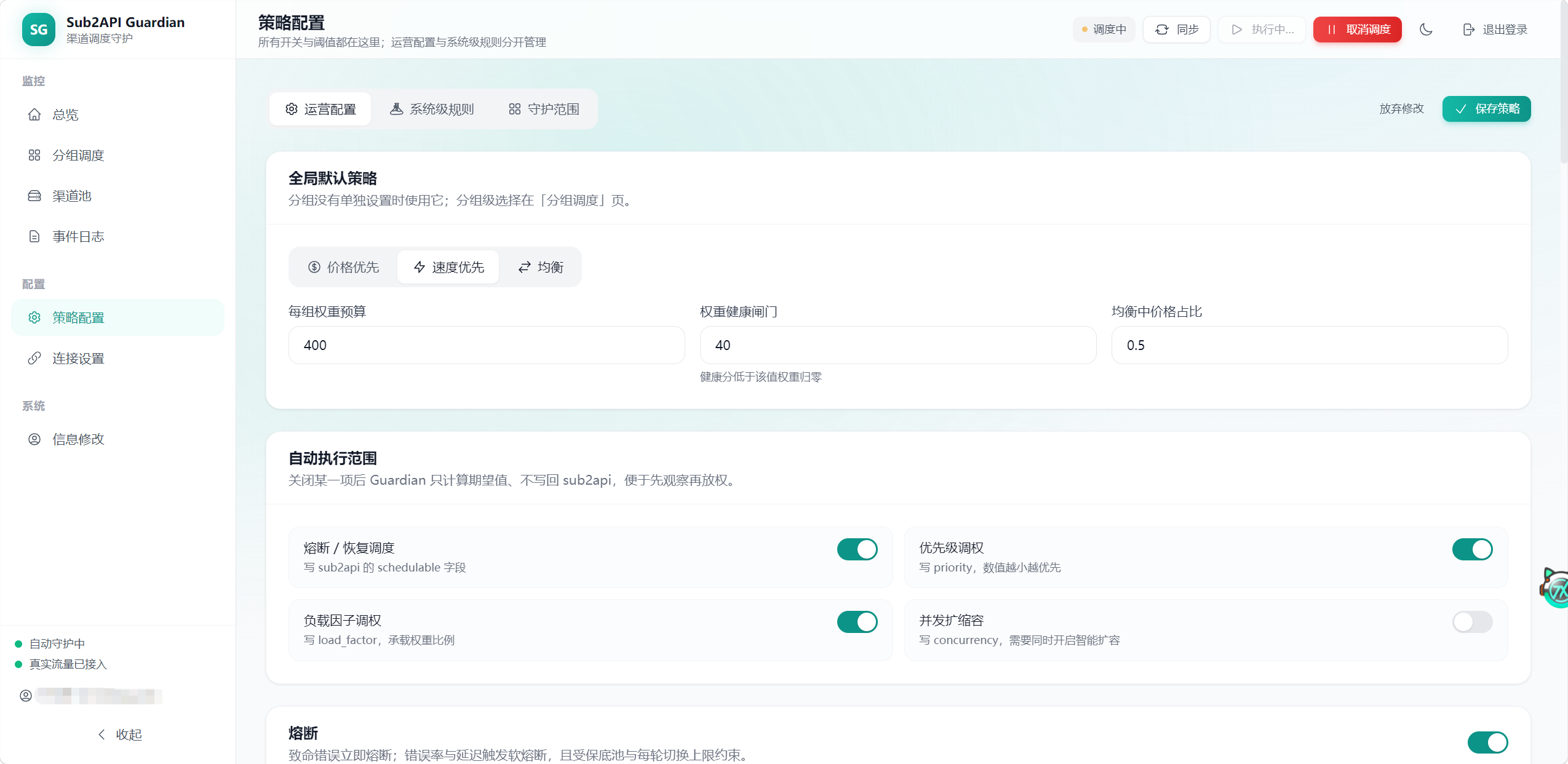Click 每组权重预算 input field
Screen dimensions: 1568x764
coord(487,345)
